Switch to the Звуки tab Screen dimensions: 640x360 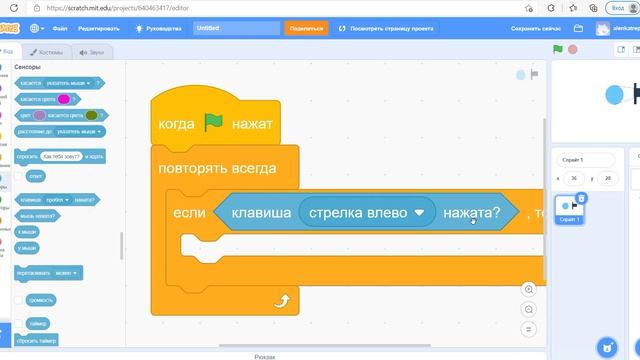tap(92, 52)
